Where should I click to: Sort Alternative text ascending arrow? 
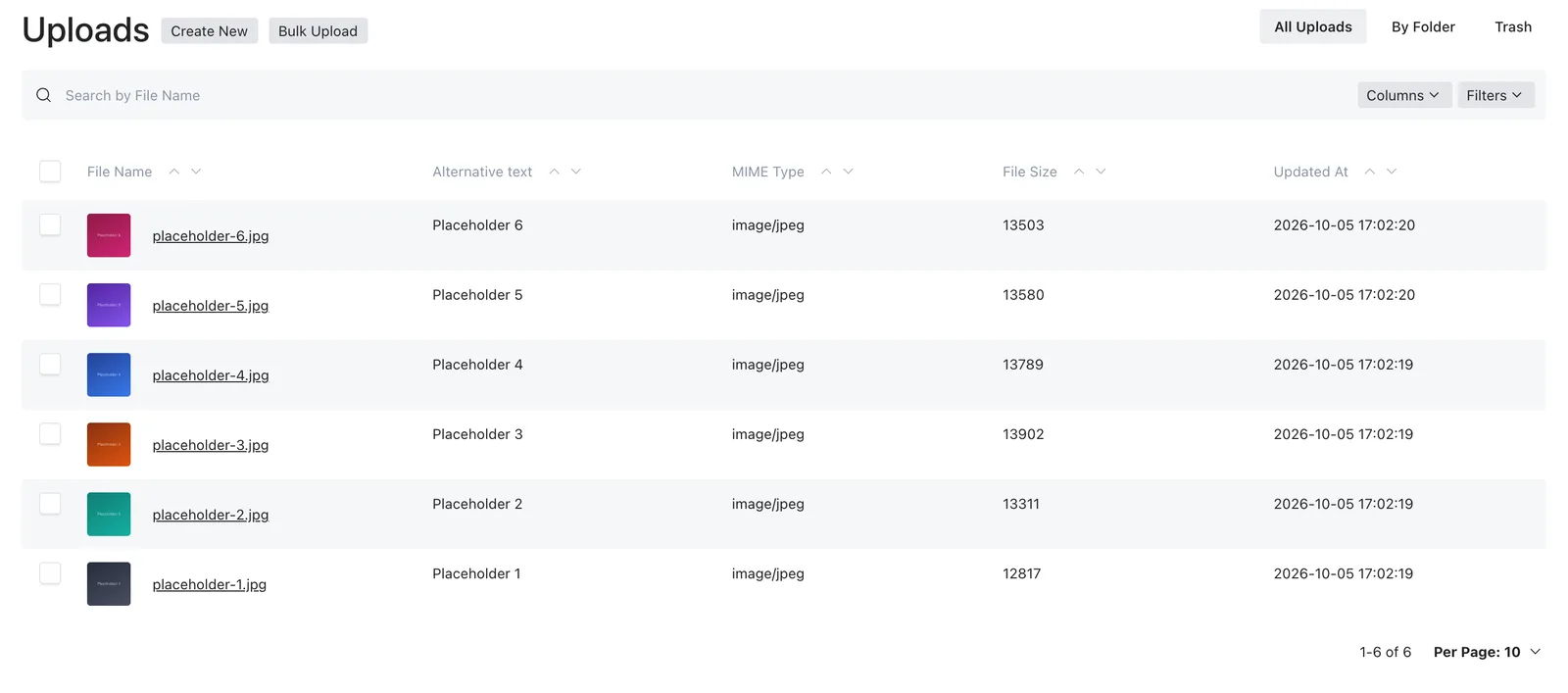(x=554, y=172)
